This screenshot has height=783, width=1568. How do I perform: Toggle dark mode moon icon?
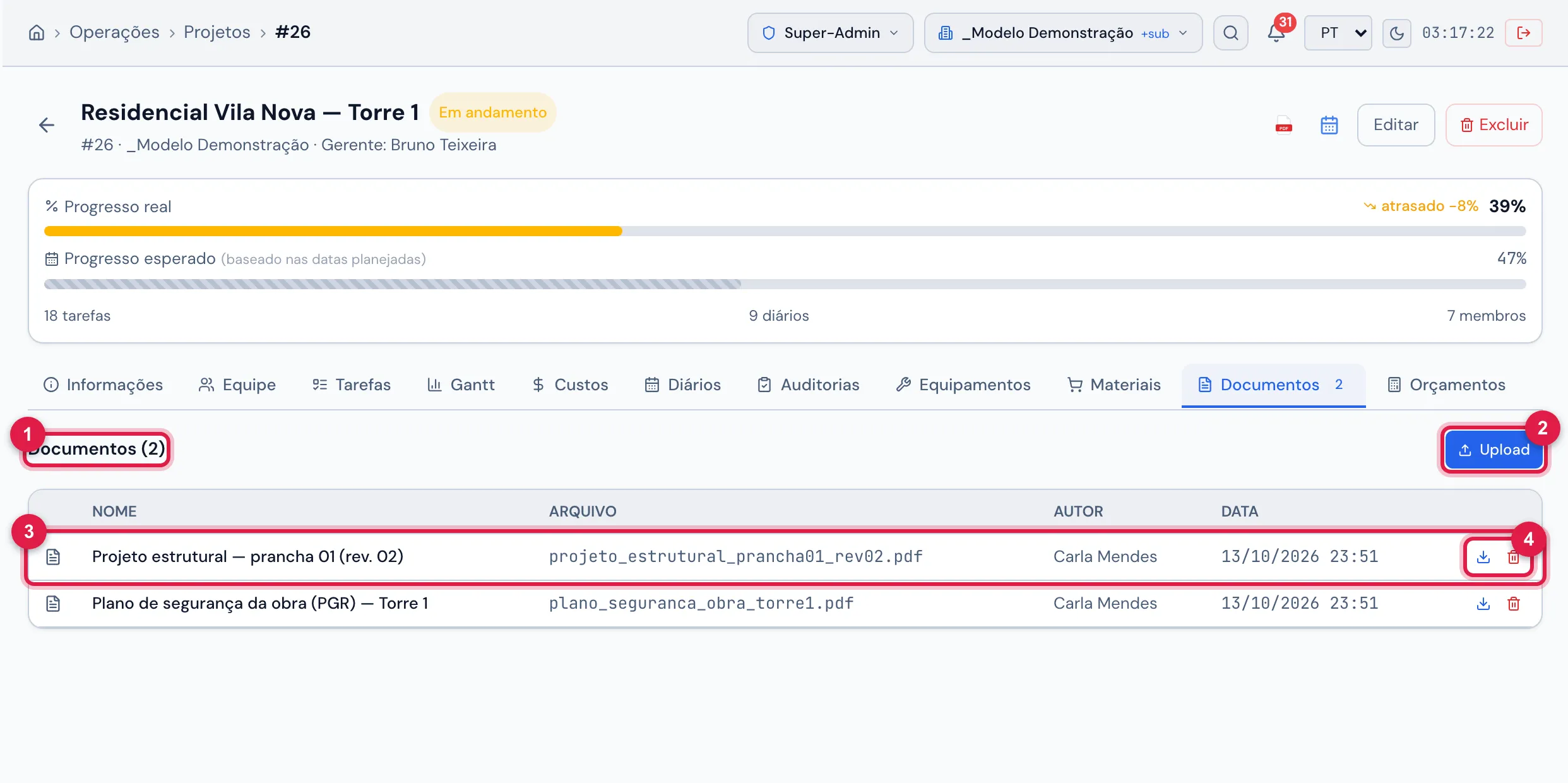tap(1396, 33)
